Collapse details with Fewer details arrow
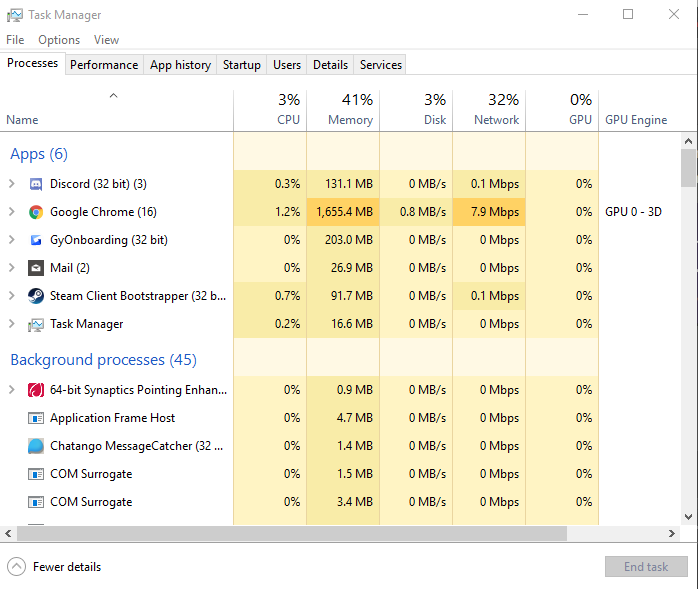 pyautogui.click(x=16, y=567)
